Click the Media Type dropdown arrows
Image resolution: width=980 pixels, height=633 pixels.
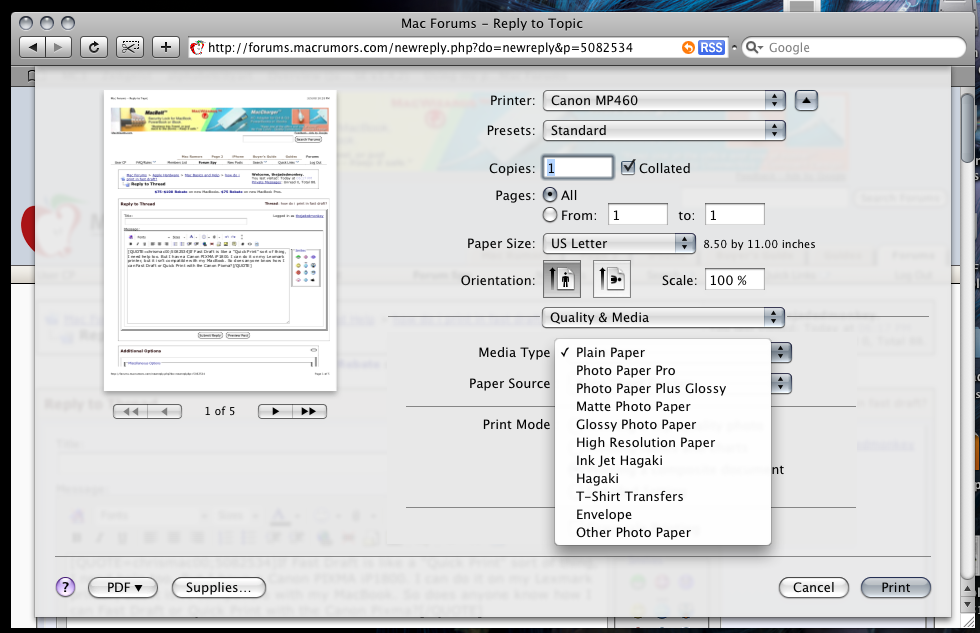point(781,352)
